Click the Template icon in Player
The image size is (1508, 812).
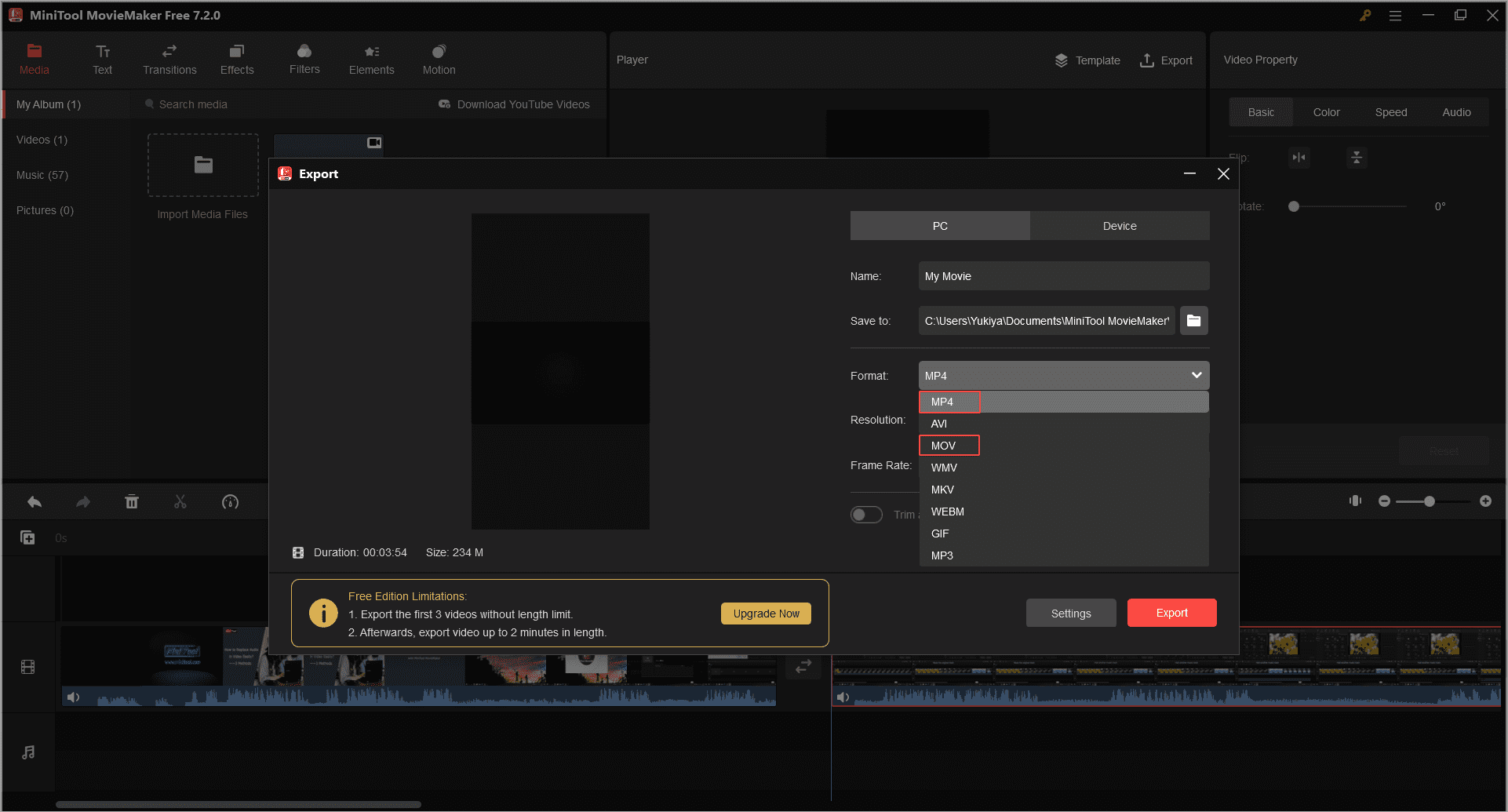1061,60
